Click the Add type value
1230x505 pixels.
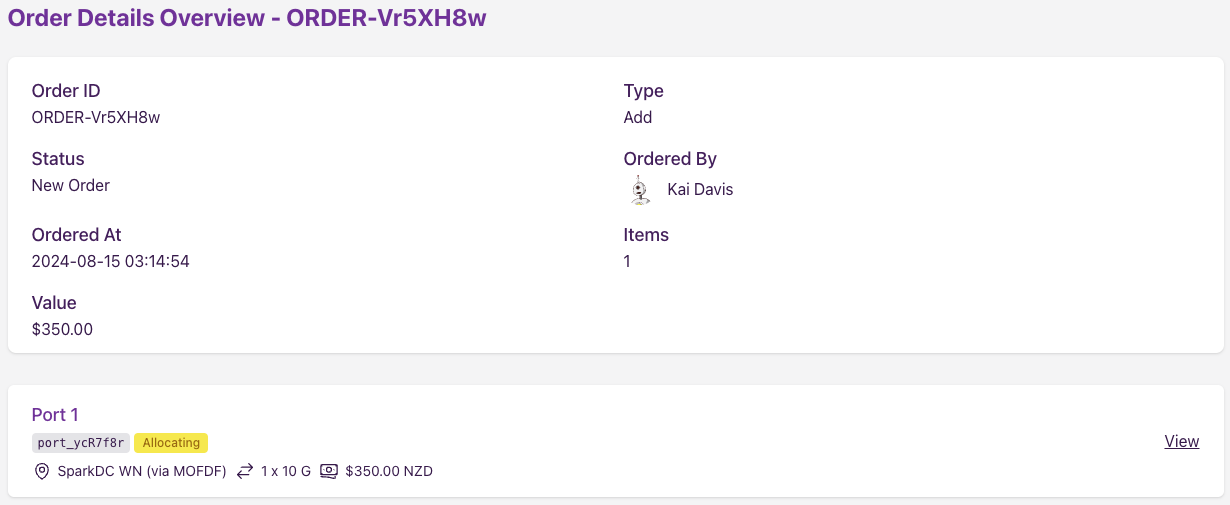click(638, 117)
